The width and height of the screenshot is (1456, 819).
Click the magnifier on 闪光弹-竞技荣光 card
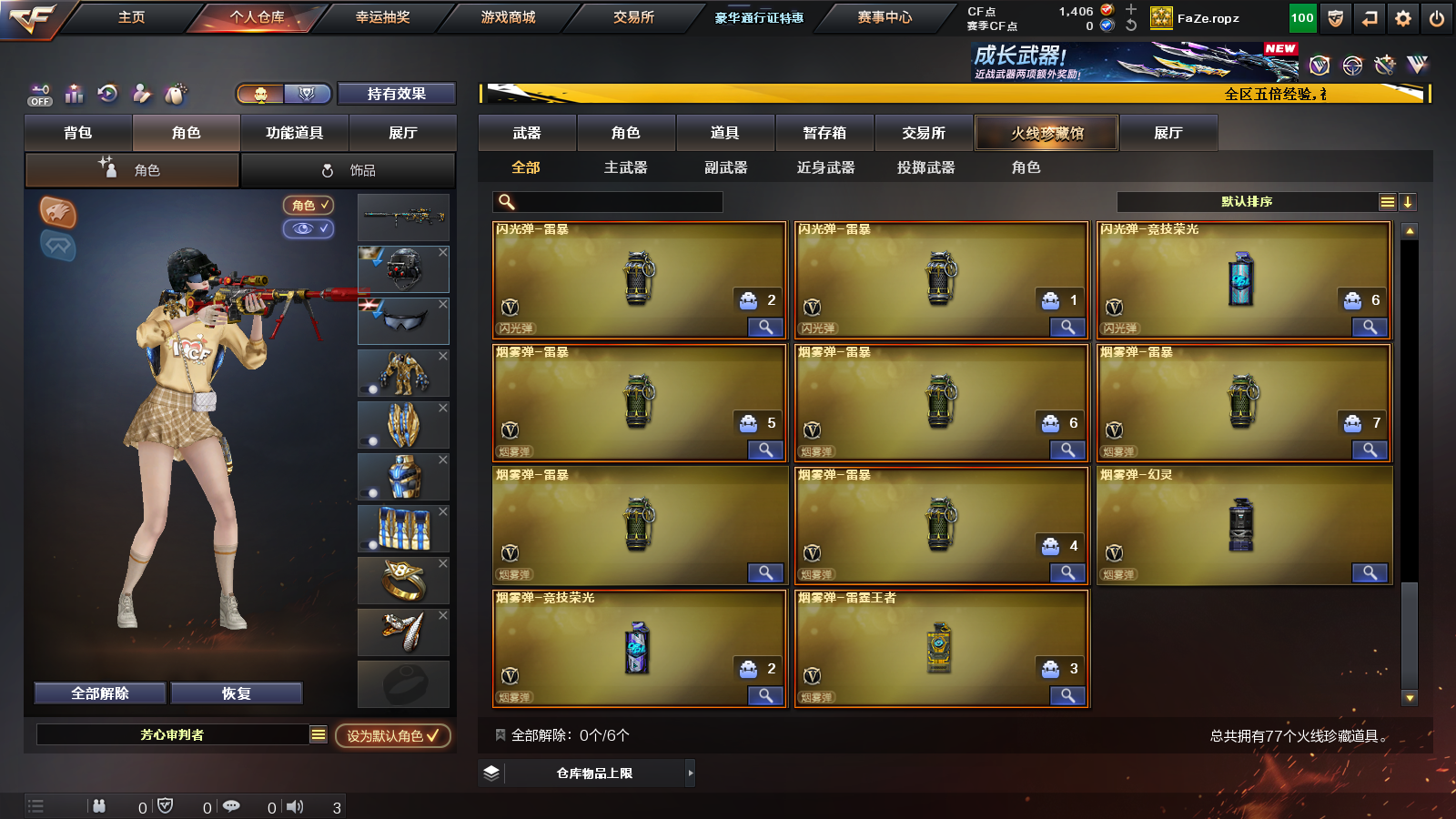pyautogui.click(x=1370, y=327)
